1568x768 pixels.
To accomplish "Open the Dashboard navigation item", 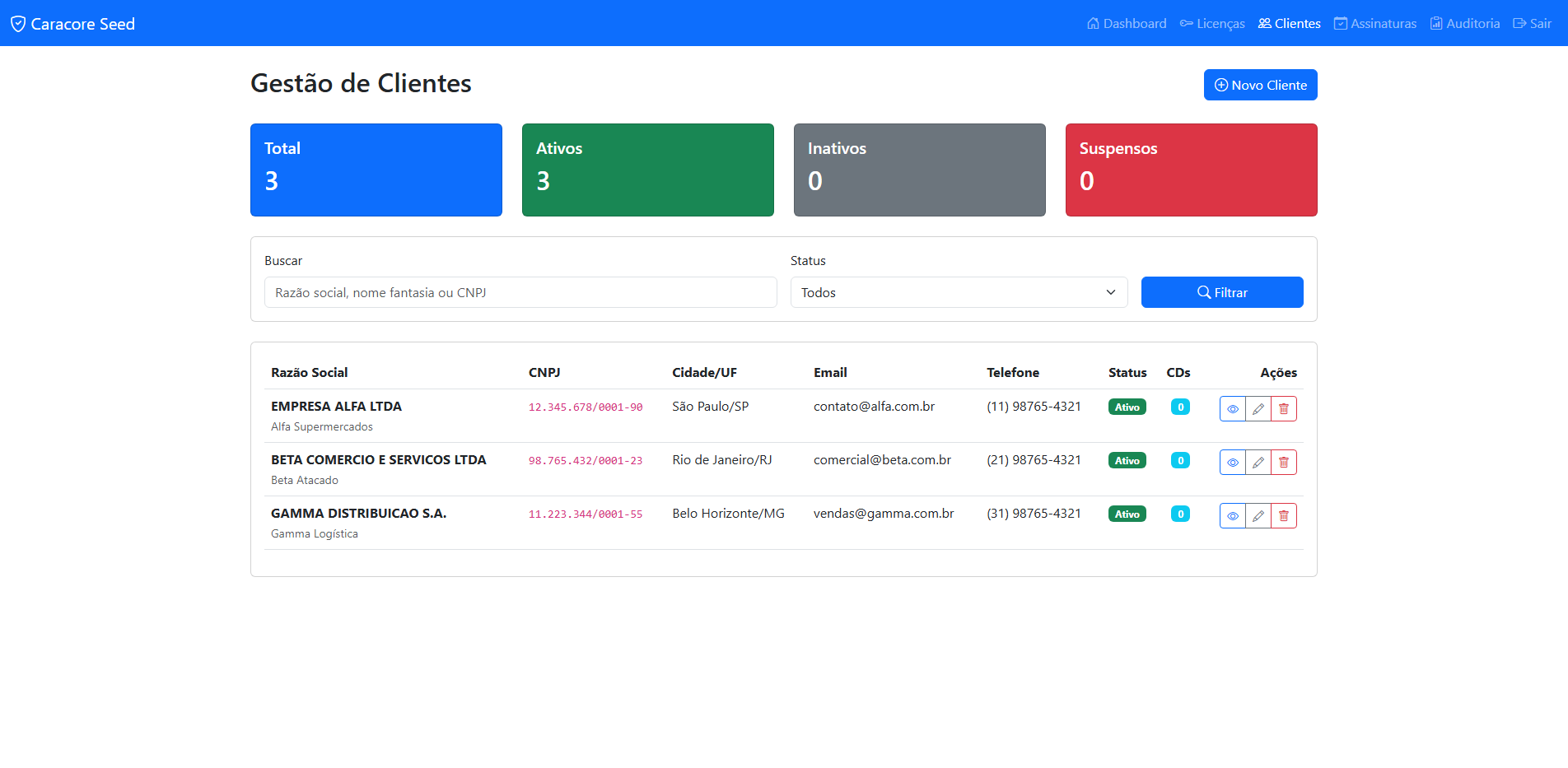I will click(x=1126, y=24).
